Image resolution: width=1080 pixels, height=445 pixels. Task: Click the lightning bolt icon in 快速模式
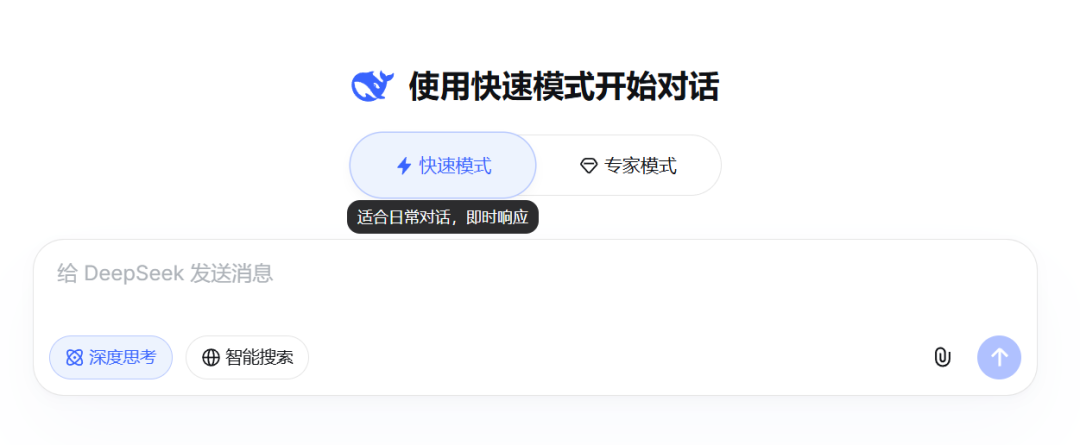click(404, 166)
